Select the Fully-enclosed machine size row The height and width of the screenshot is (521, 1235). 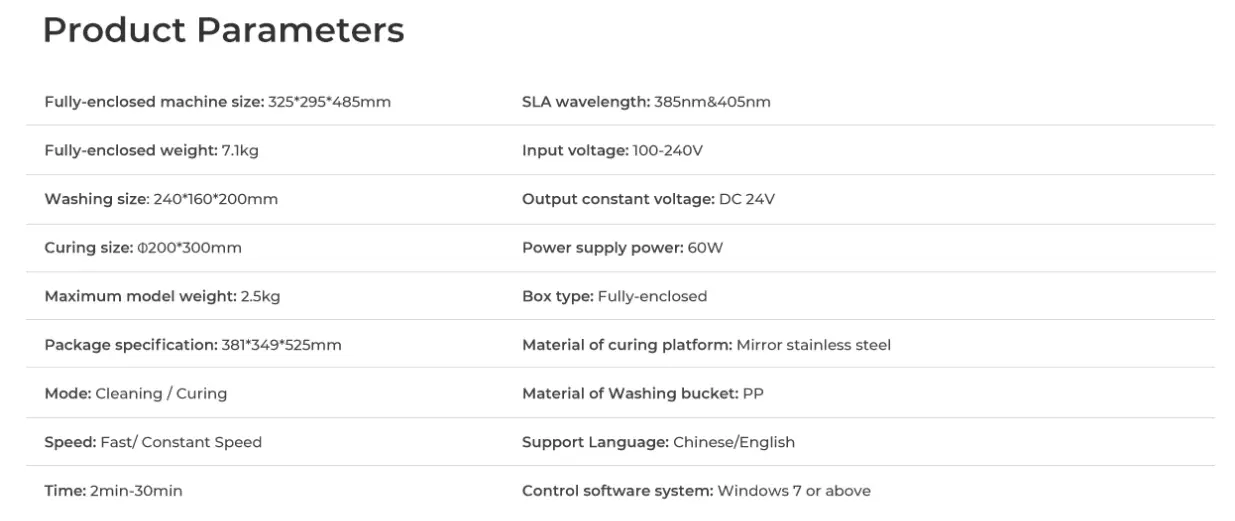click(x=217, y=102)
